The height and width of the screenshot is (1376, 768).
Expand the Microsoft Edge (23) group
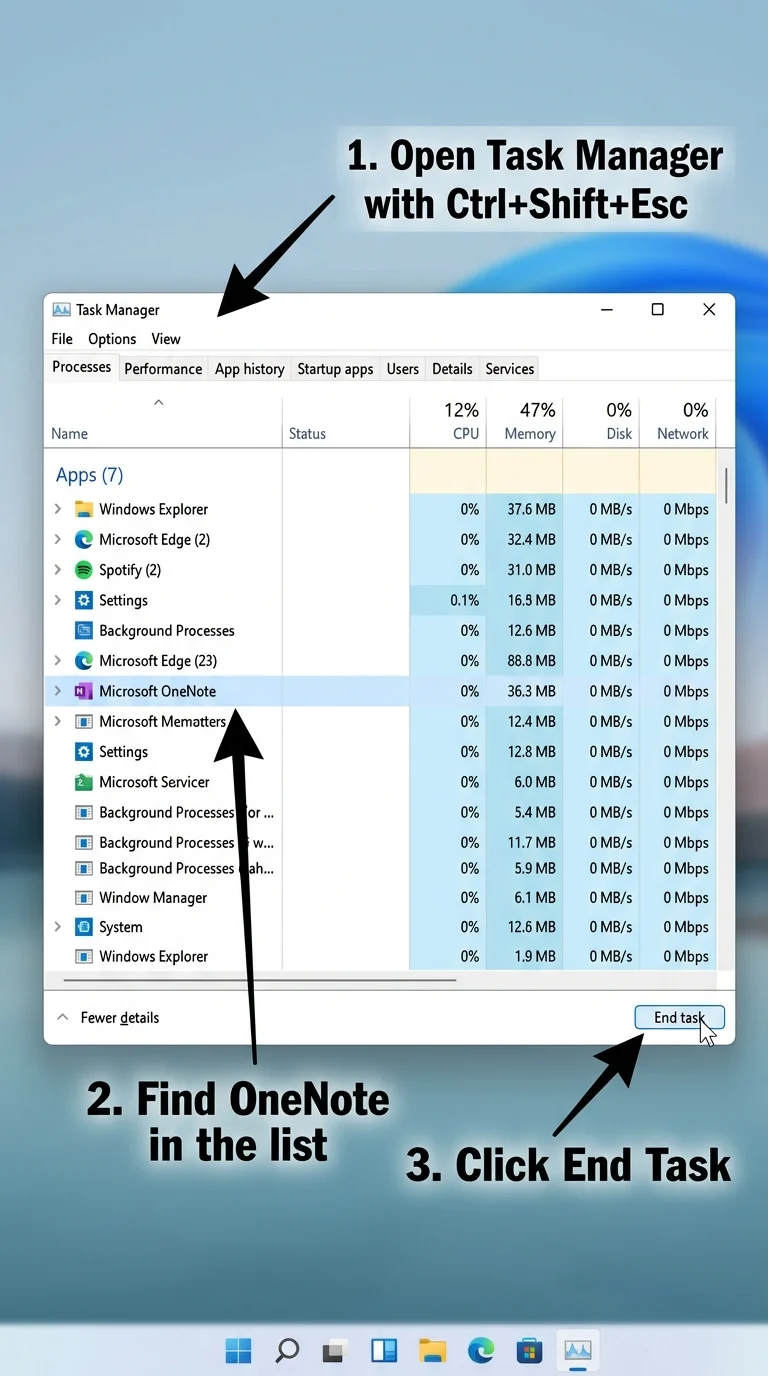click(x=58, y=660)
